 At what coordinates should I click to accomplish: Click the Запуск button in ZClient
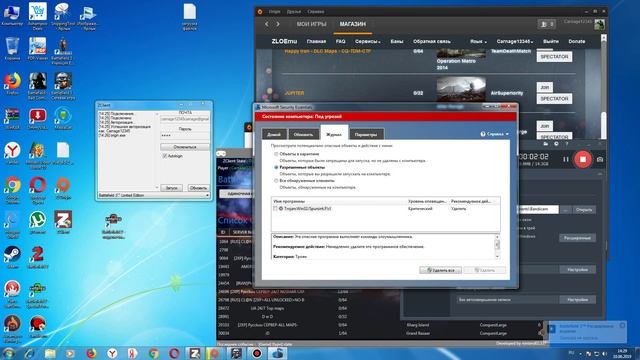(171, 188)
